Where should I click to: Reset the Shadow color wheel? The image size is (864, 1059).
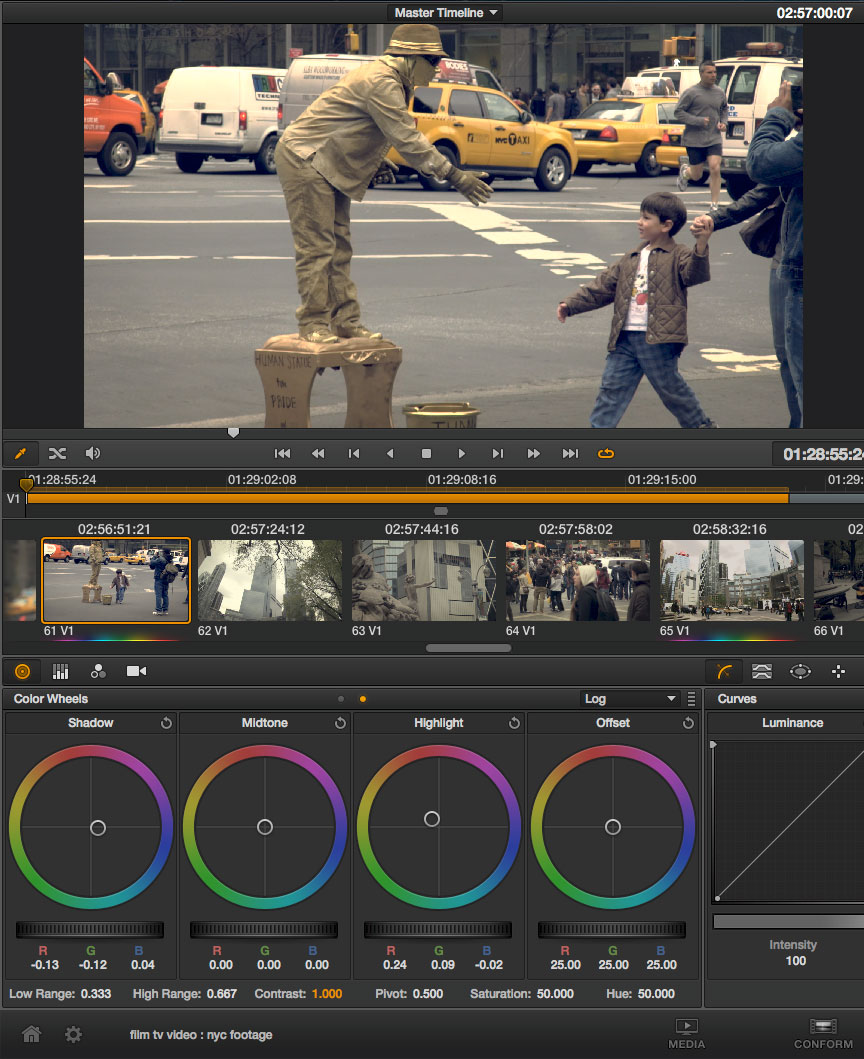(166, 723)
